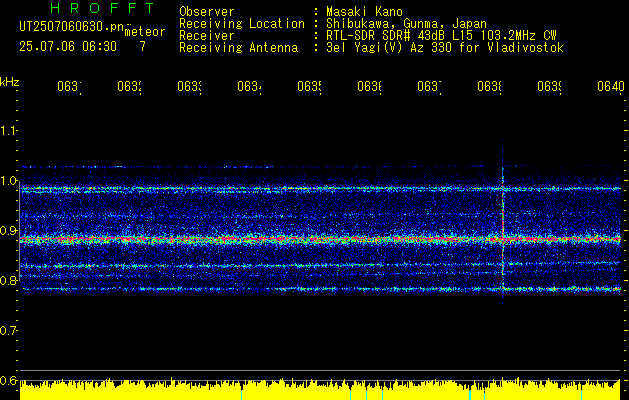Select observer name Masaki Kano
Screen dimensions: 629x400
(364, 11)
